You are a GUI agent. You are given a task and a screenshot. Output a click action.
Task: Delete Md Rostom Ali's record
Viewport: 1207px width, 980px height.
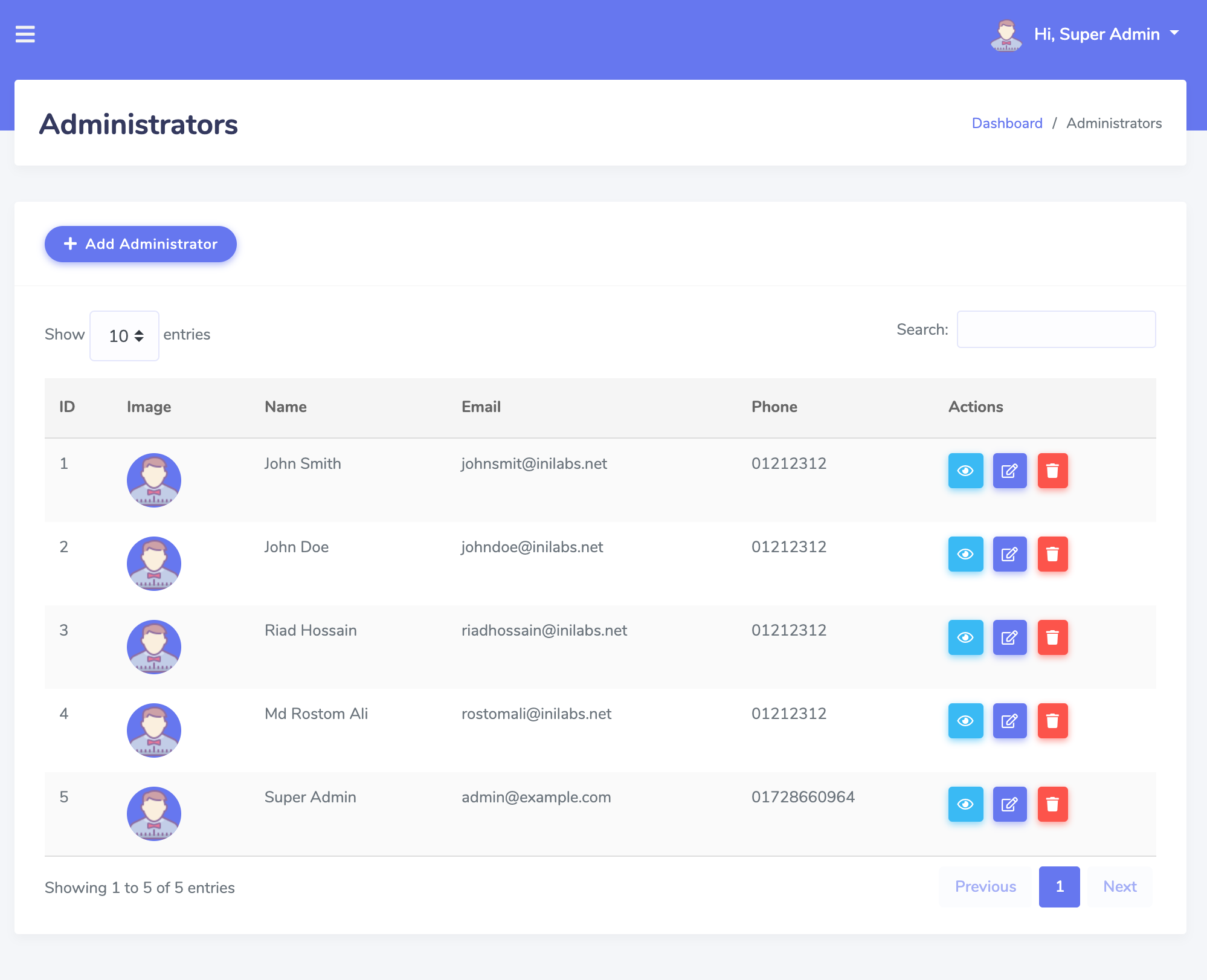coord(1052,721)
